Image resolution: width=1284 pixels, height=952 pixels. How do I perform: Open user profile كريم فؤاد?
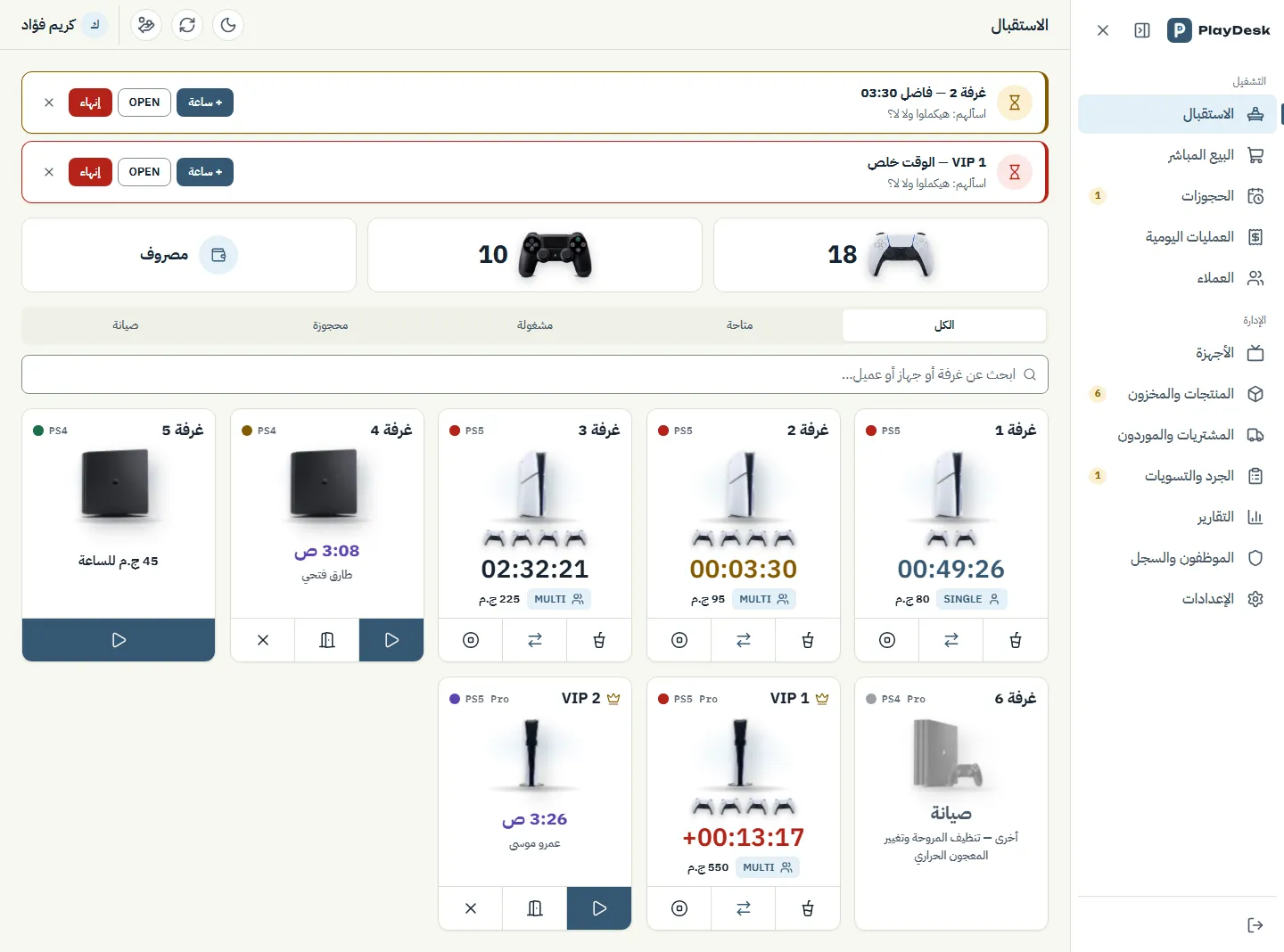(64, 25)
